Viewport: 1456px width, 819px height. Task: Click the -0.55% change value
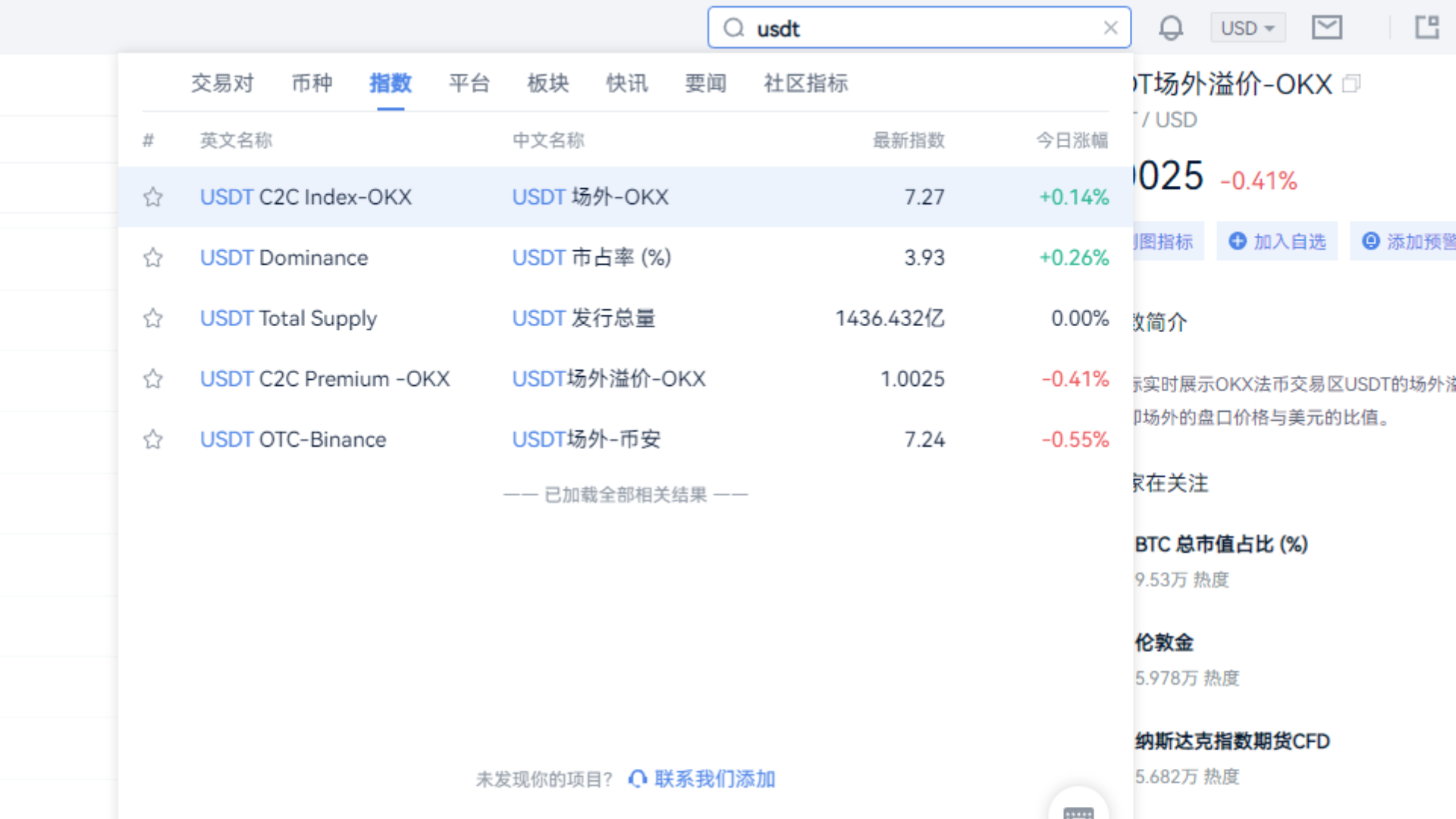coord(1075,439)
